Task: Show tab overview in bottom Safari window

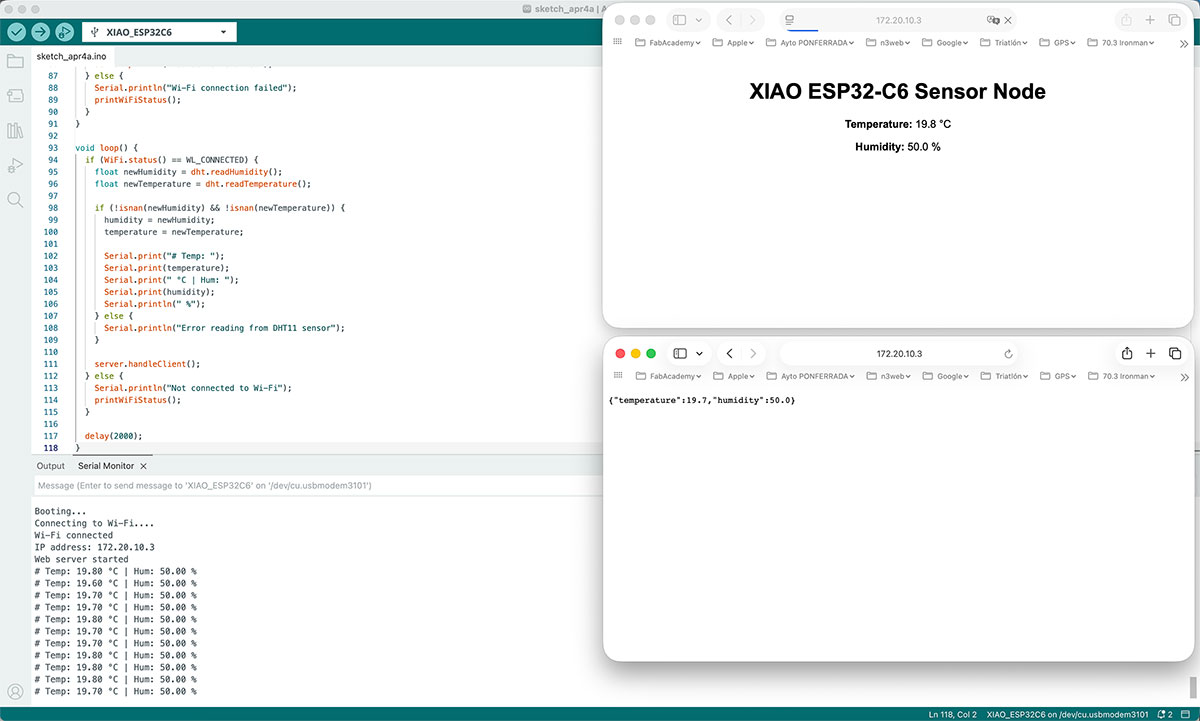Action: tap(1175, 353)
